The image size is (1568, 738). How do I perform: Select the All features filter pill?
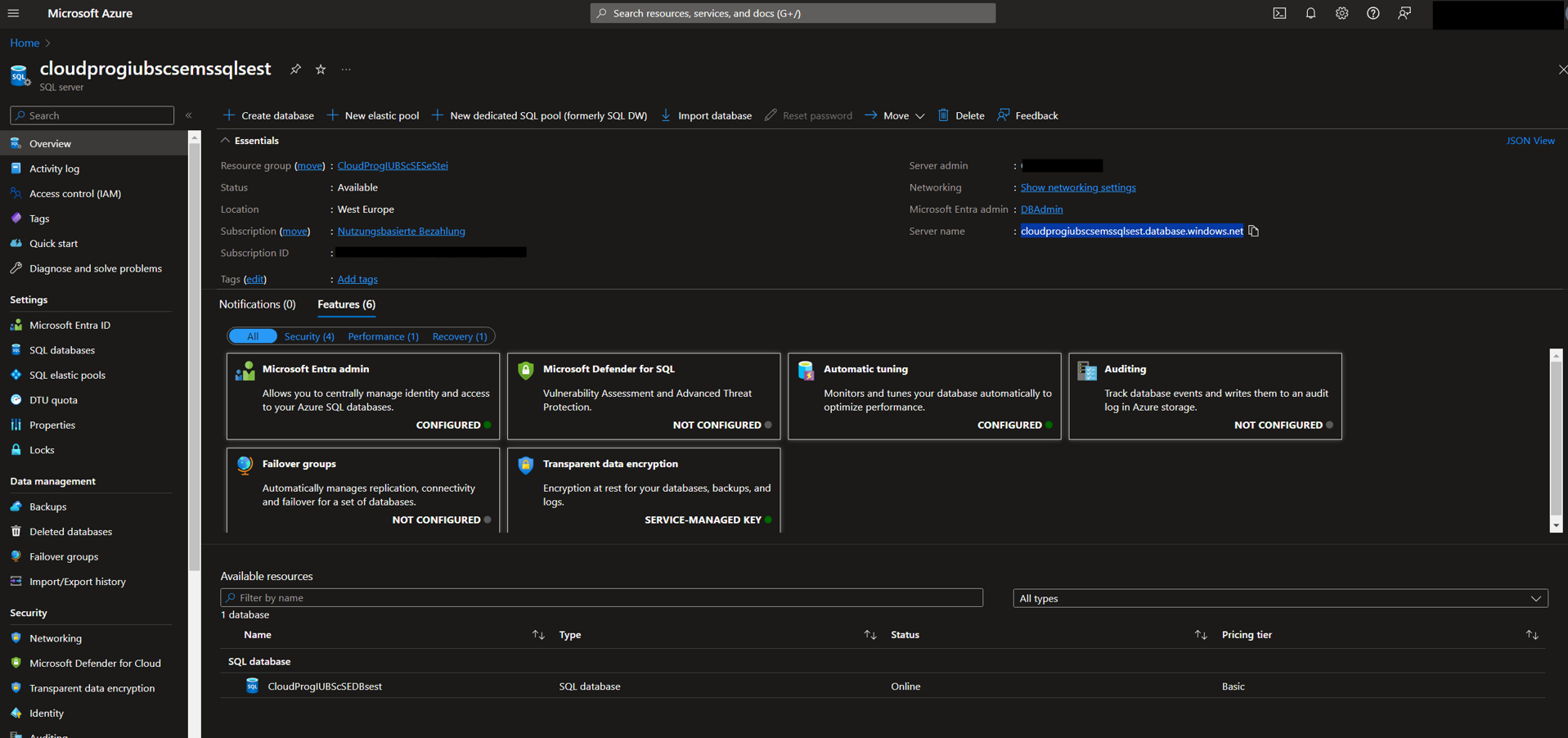pyautogui.click(x=252, y=336)
